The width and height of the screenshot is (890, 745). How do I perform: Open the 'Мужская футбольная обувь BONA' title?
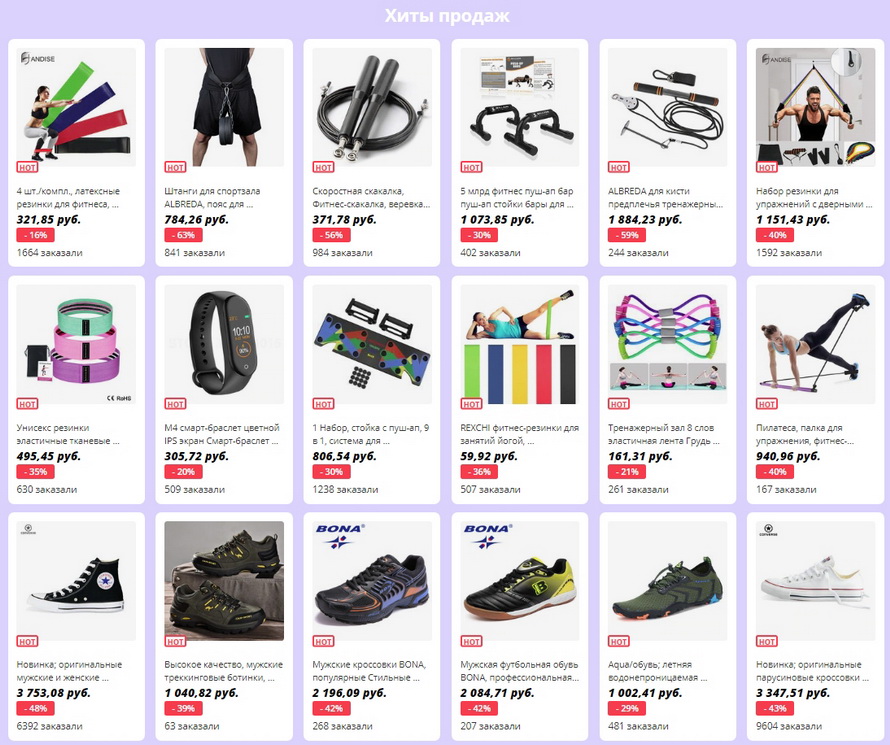(519, 671)
